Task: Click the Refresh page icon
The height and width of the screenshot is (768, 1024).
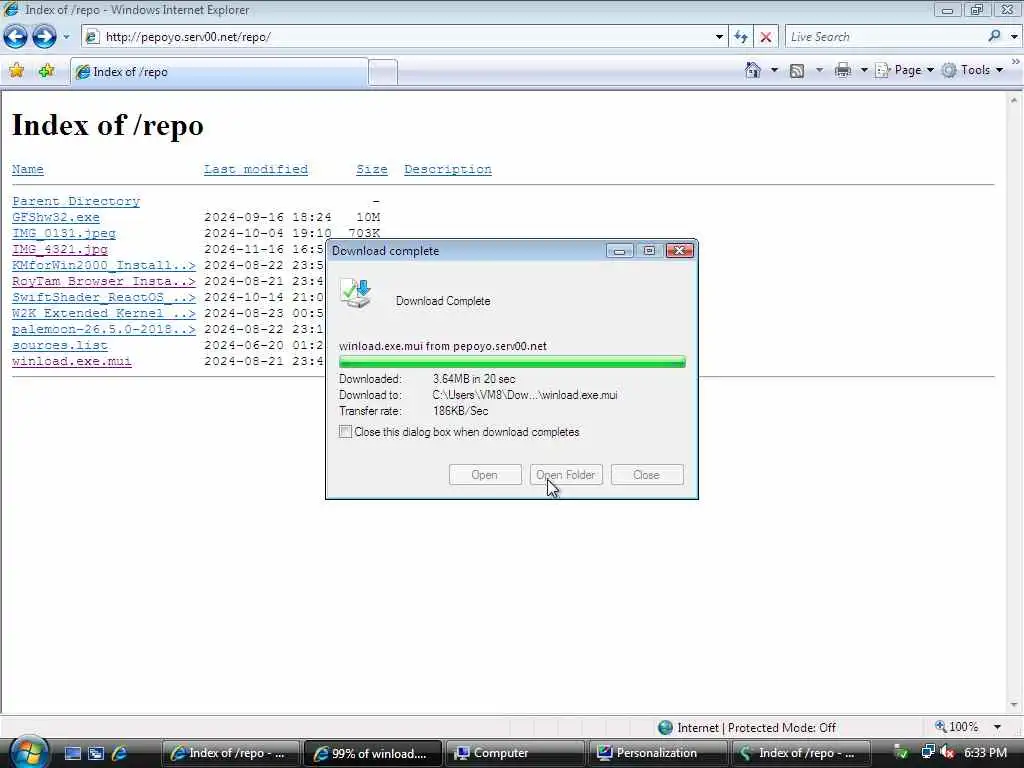Action: click(741, 37)
